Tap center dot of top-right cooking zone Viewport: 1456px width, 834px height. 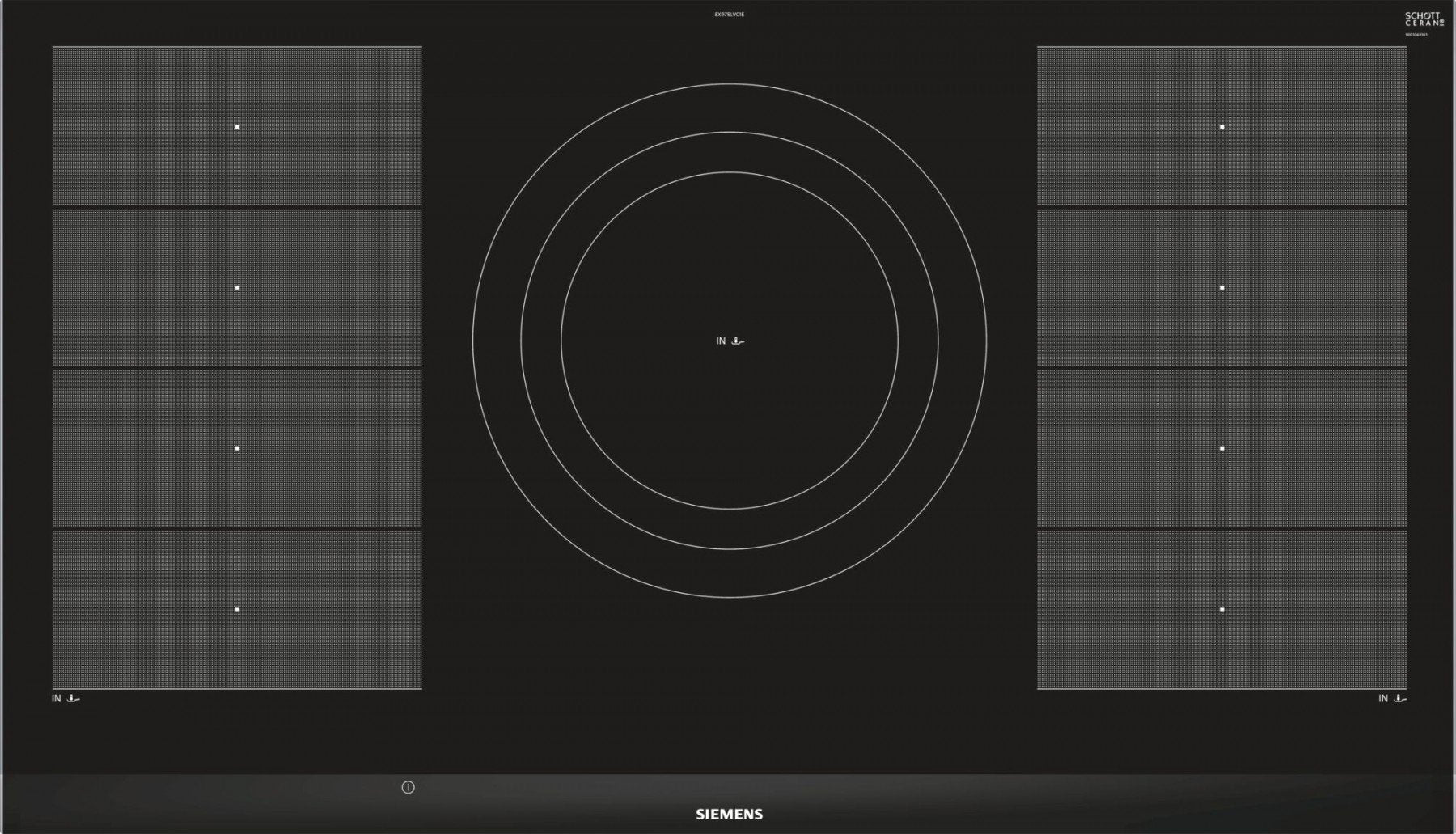1221,127
